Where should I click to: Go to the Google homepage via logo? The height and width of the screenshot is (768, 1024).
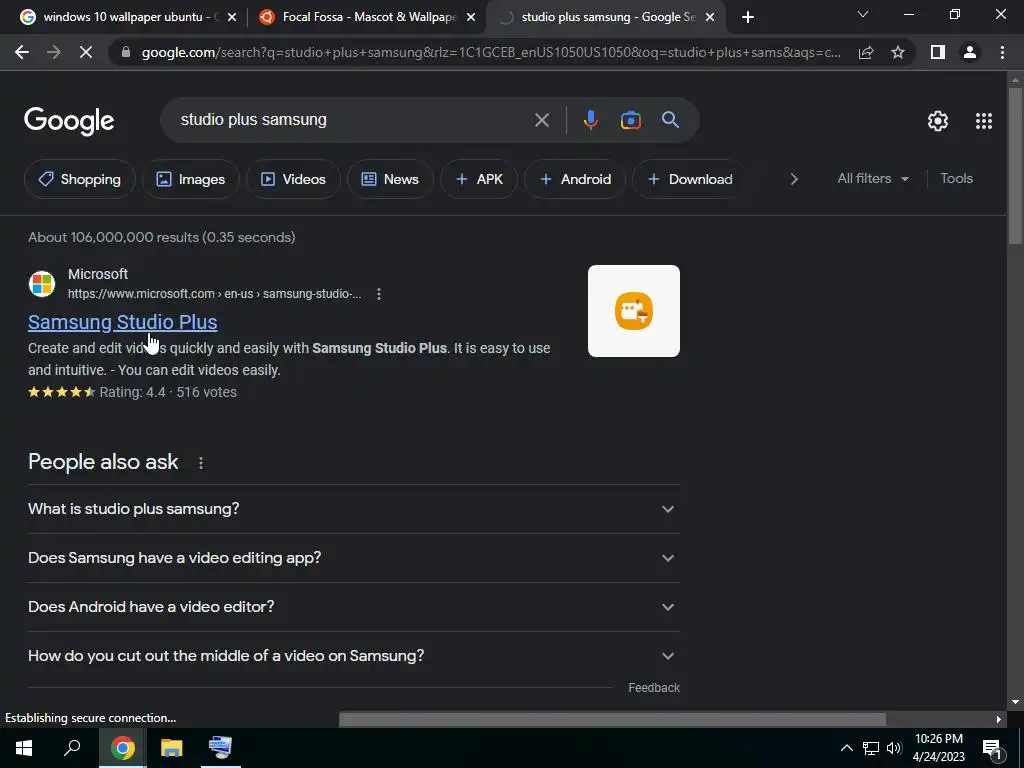coord(69,121)
